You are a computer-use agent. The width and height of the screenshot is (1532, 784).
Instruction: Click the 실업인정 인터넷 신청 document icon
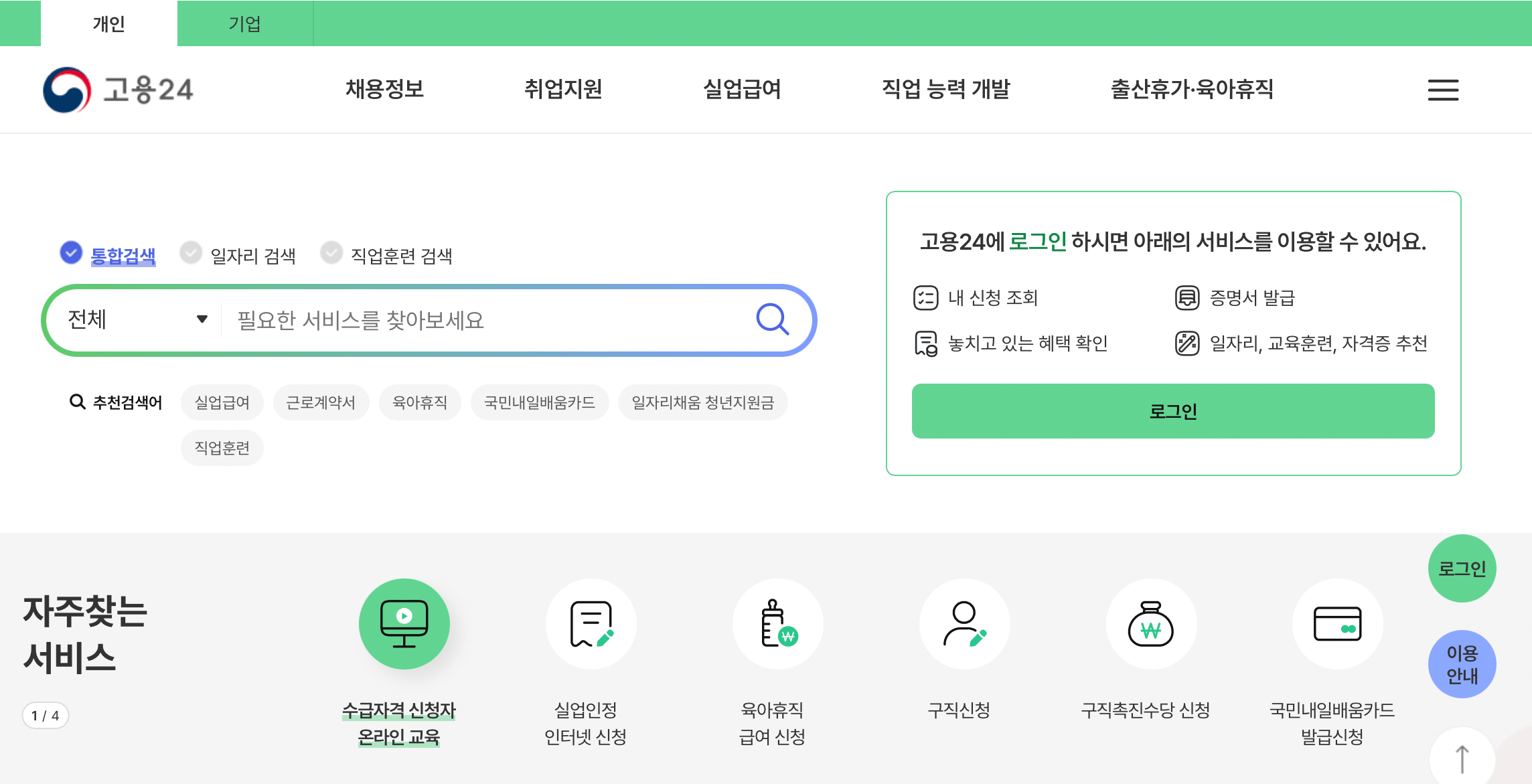pos(591,623)
